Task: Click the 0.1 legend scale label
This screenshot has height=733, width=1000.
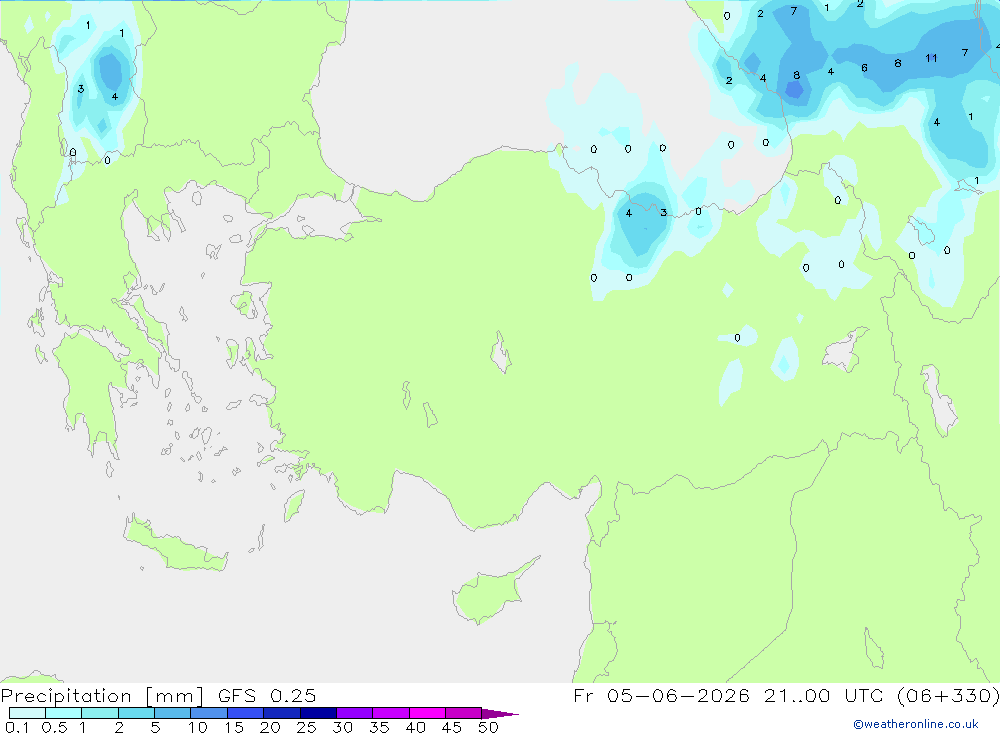Action: 17,727
